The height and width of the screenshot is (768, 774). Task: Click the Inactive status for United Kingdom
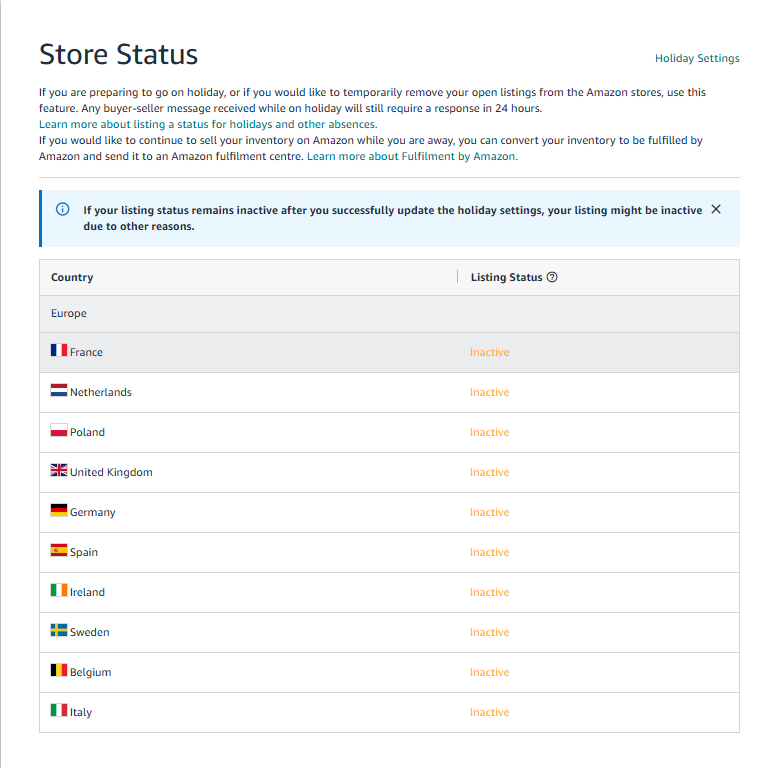point(490,472)
